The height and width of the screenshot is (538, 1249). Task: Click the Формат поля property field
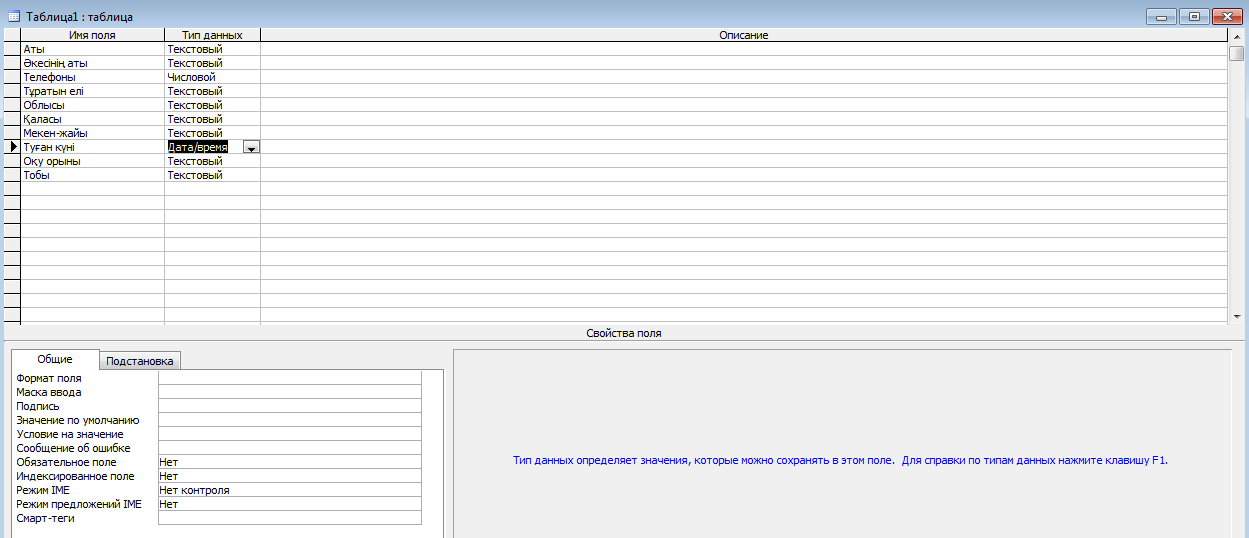[x=289, y=378]
